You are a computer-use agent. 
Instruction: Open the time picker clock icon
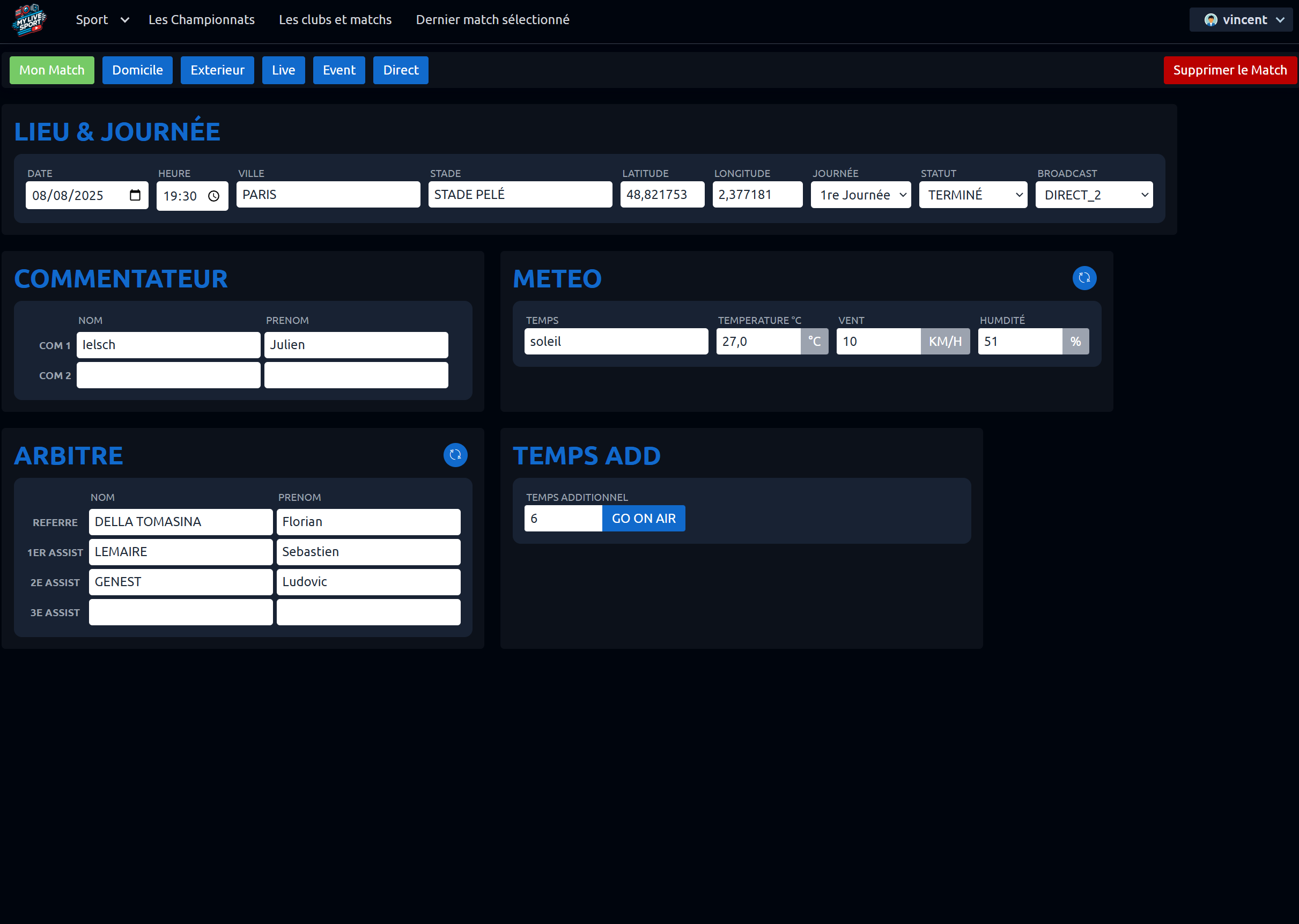tap(214, 196)
